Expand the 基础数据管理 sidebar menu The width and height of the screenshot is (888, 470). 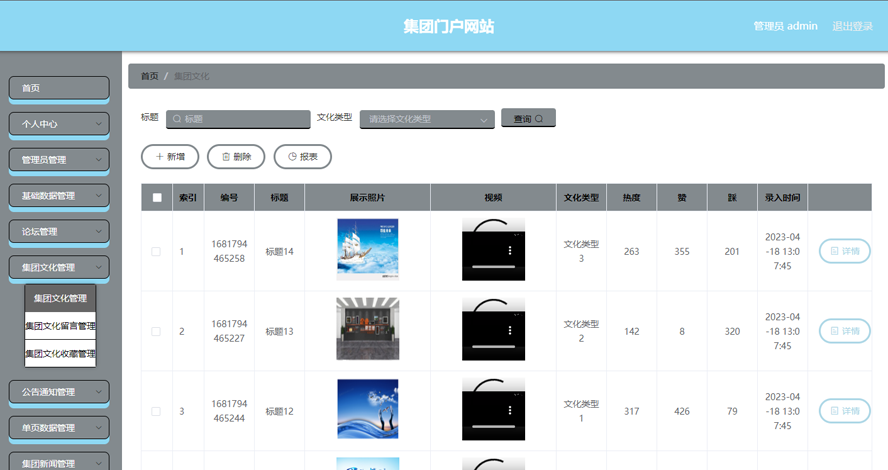click(x=59, y=196)
